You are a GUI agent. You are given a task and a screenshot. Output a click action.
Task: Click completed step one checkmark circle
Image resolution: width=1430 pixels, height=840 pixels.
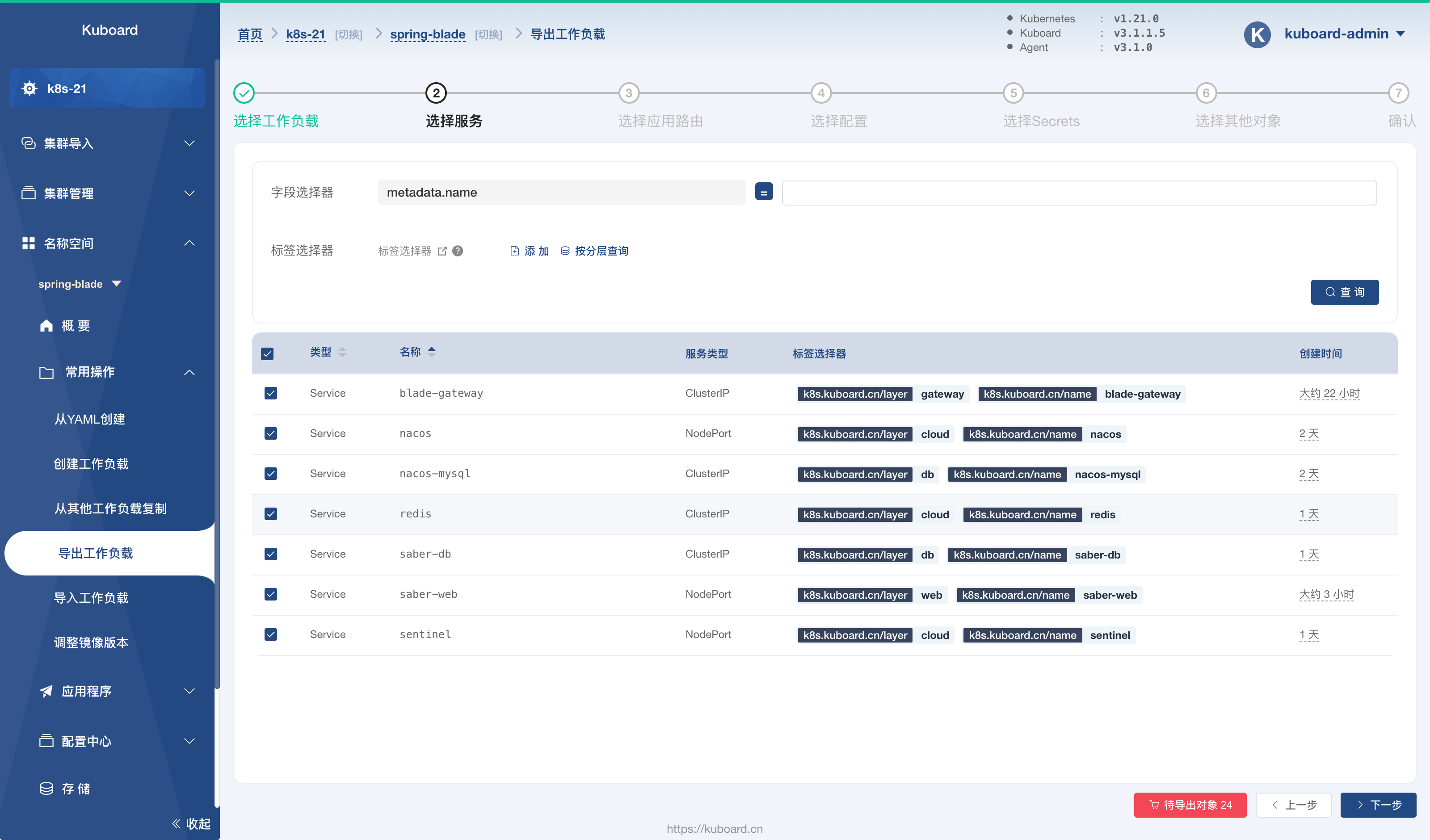click(244, 93)
